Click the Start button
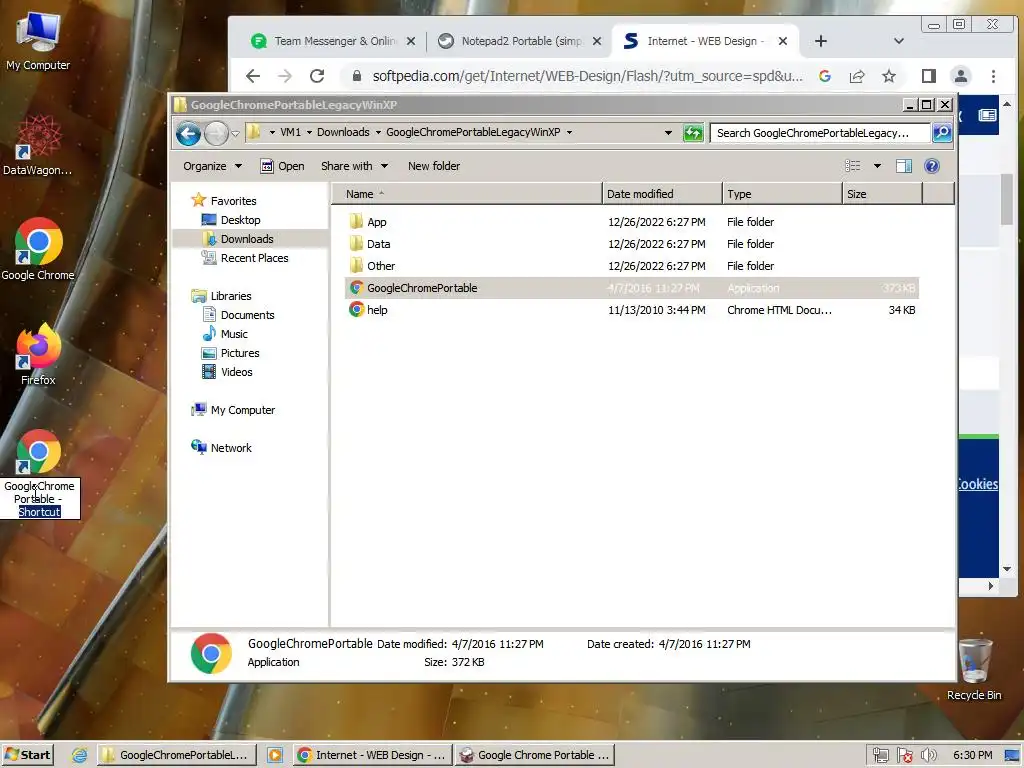 tap(27, 755)
